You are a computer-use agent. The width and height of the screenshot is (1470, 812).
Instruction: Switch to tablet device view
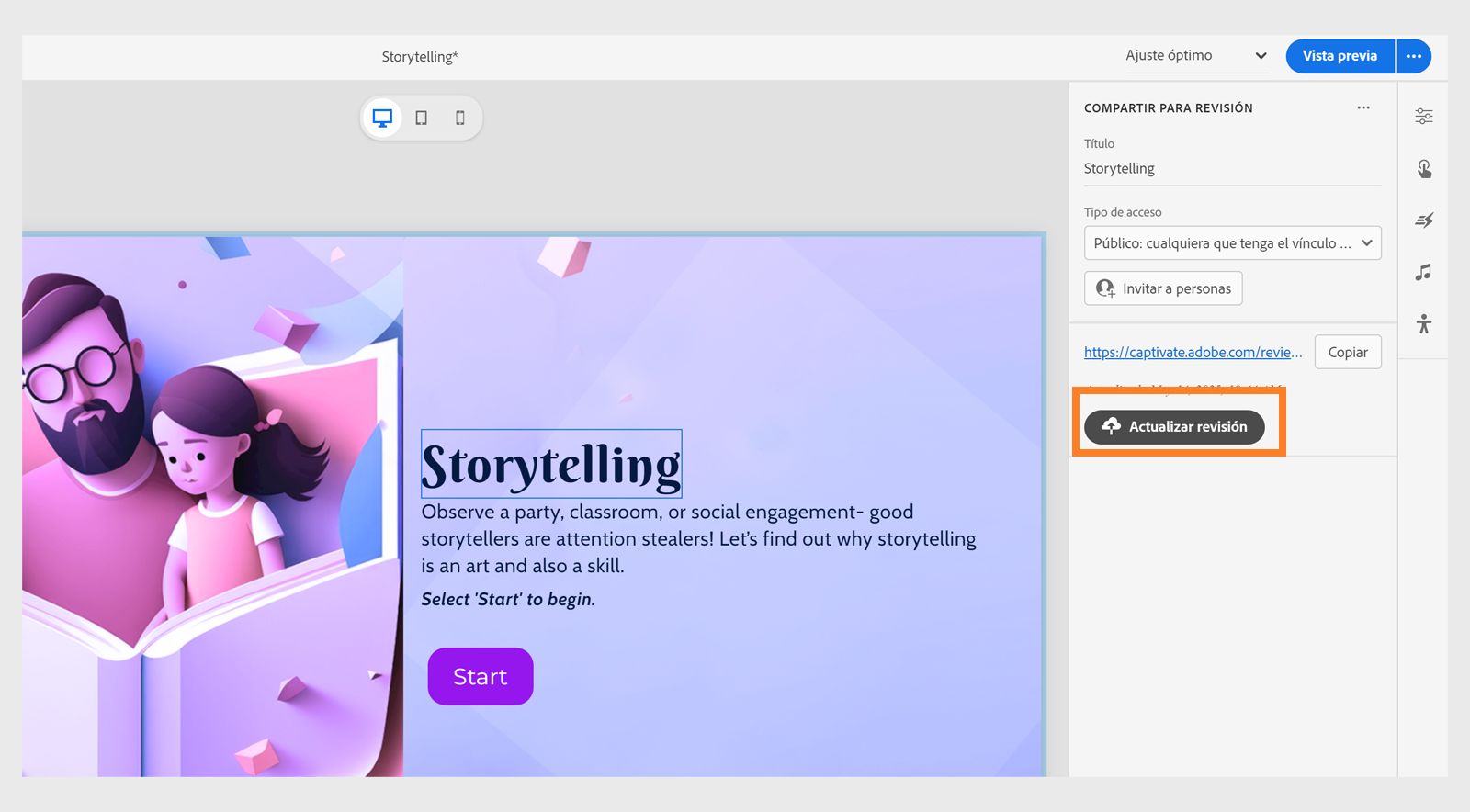[422, 118]
